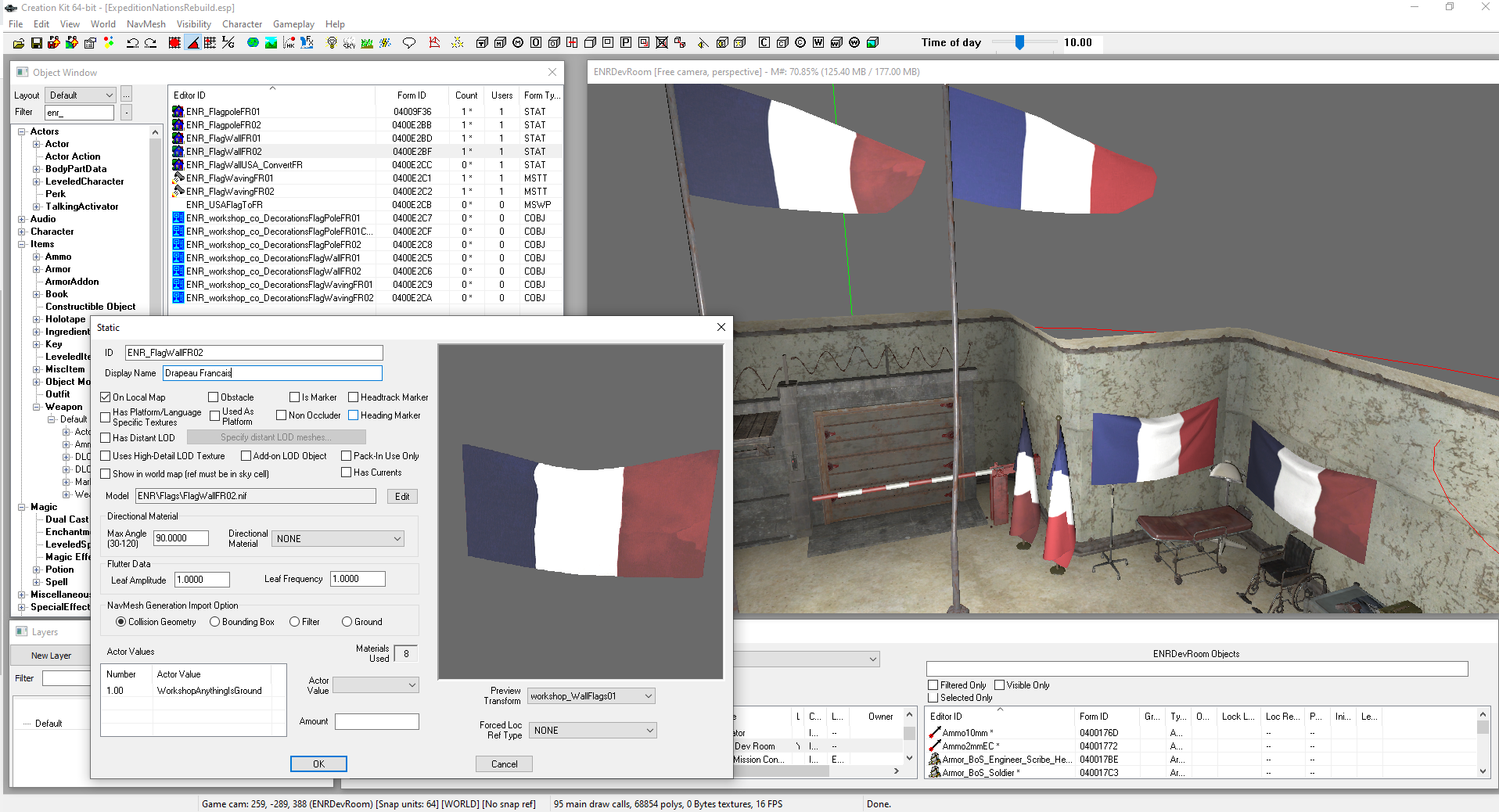Viewport: 1499px width, 812px height.
Task: Open the plugin file folder icon
Action: (19, 43)
